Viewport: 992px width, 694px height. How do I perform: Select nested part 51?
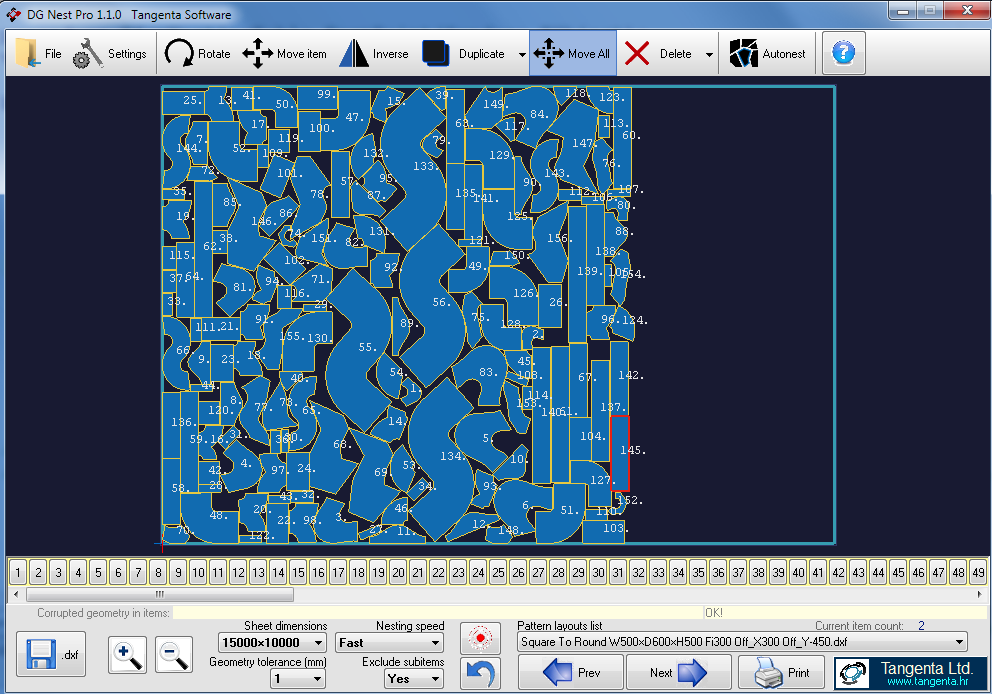point(560,511)
